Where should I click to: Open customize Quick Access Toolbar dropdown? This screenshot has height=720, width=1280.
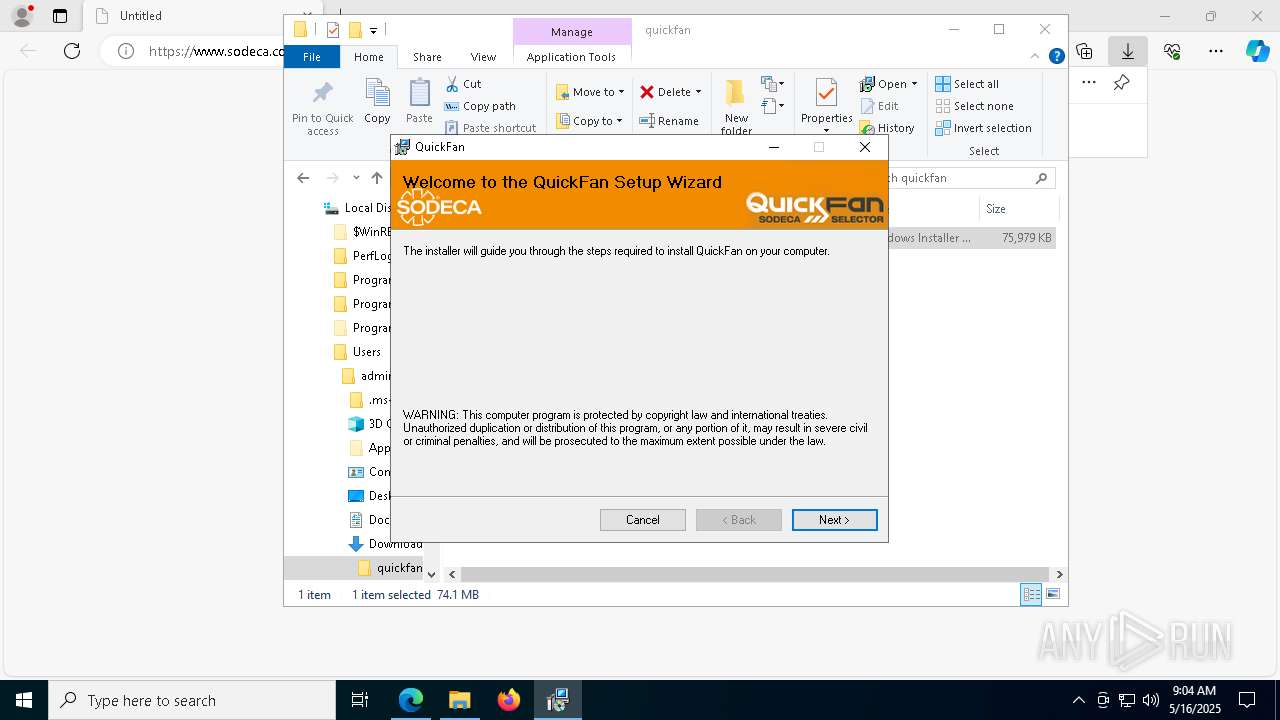[x=373, y=31]
